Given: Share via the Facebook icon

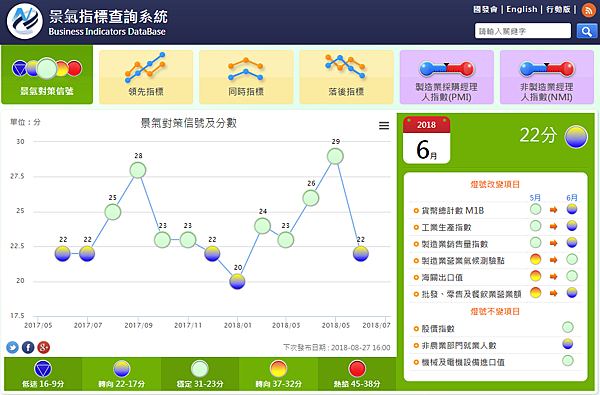Looking at the screenshot, I should click(x=28, y=347).
